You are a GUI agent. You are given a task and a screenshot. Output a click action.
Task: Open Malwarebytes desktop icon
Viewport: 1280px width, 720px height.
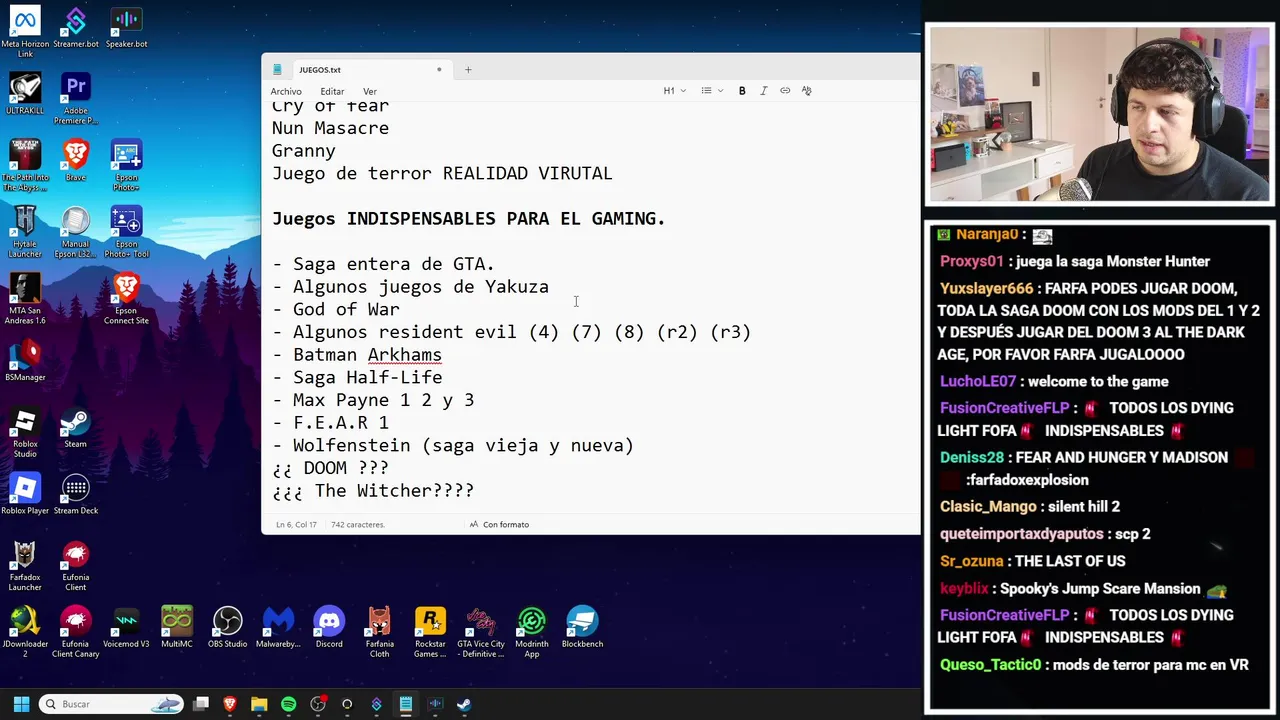pos(278,628)
